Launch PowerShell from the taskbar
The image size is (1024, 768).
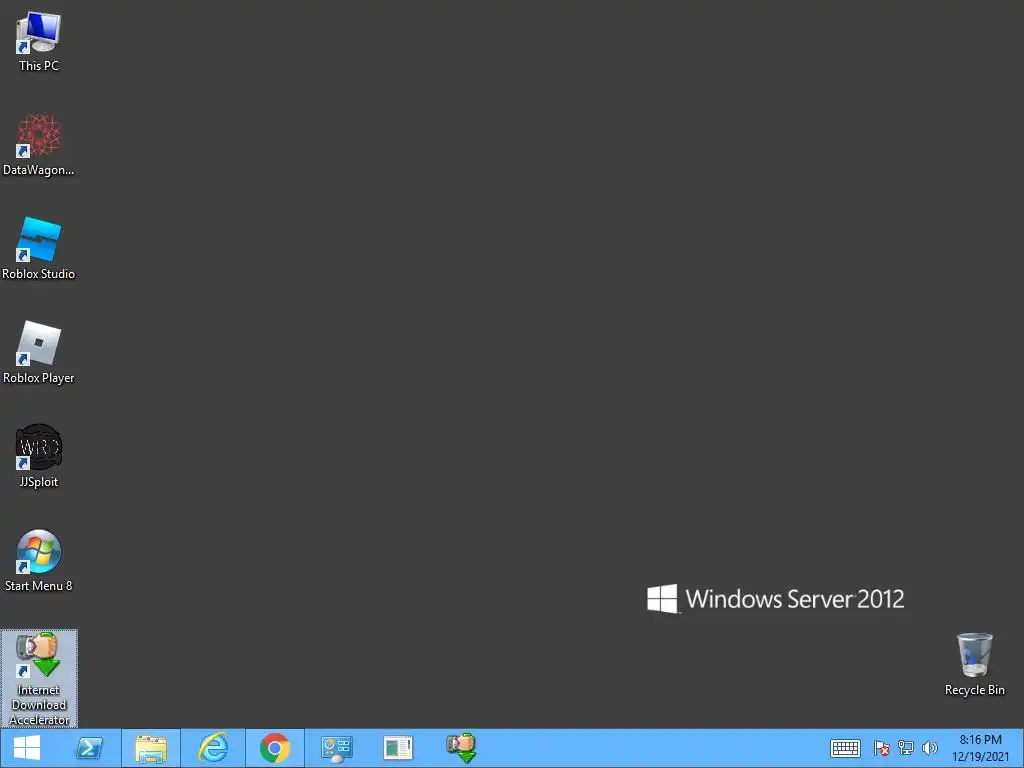[x=89, y=748]
